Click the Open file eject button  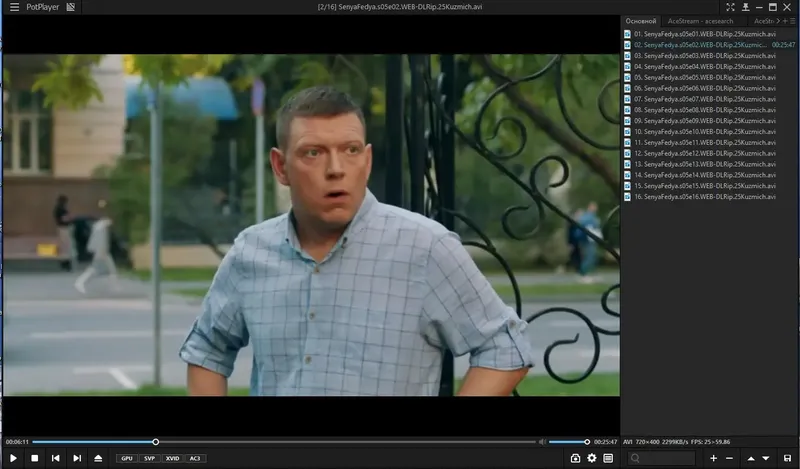[x=98, y=458]
